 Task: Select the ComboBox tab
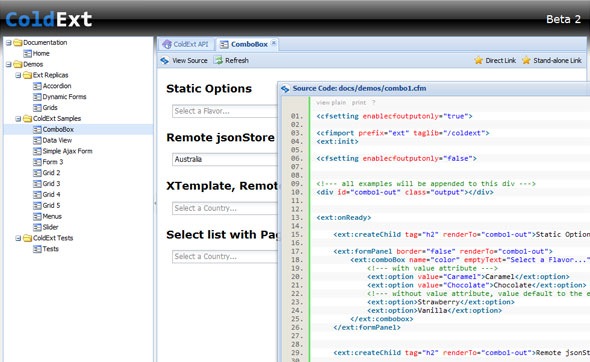(x=245, y=44)
